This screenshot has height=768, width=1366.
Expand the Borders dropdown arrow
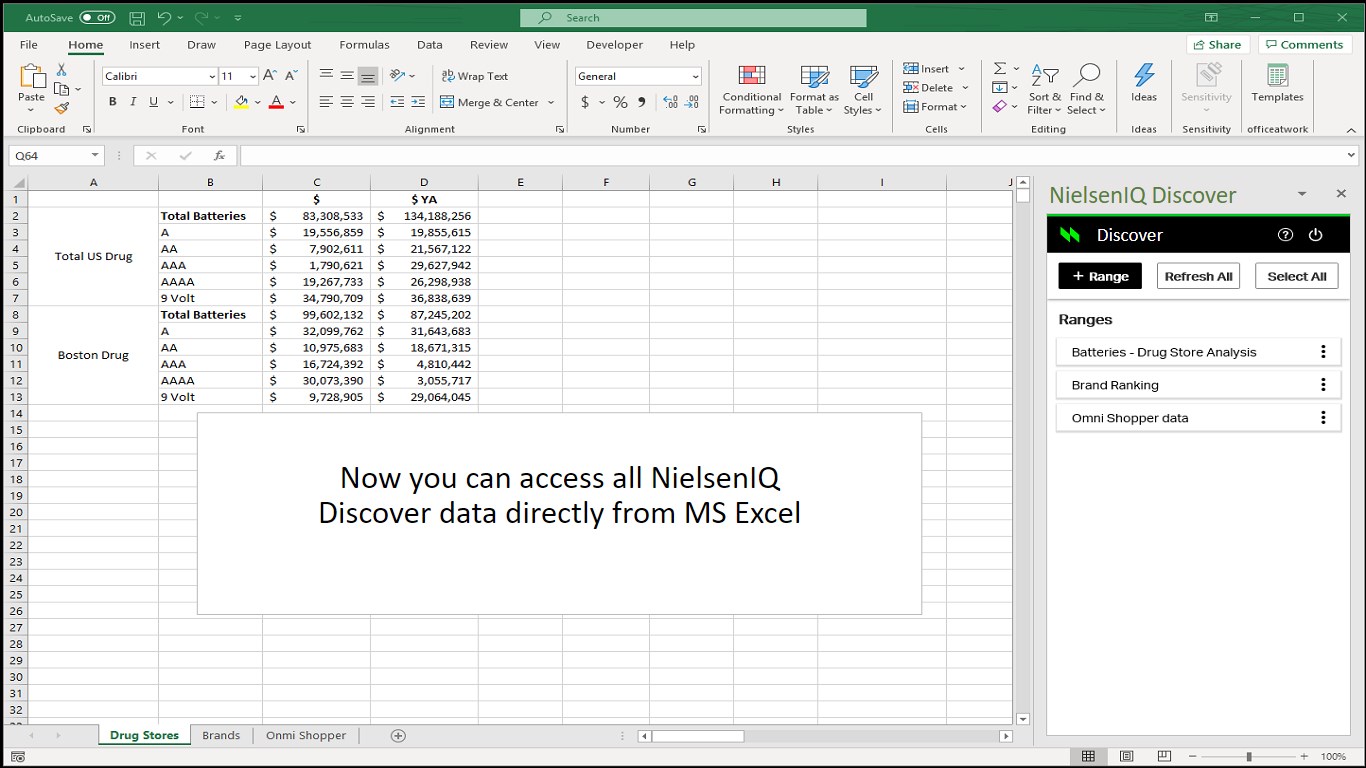214,102
